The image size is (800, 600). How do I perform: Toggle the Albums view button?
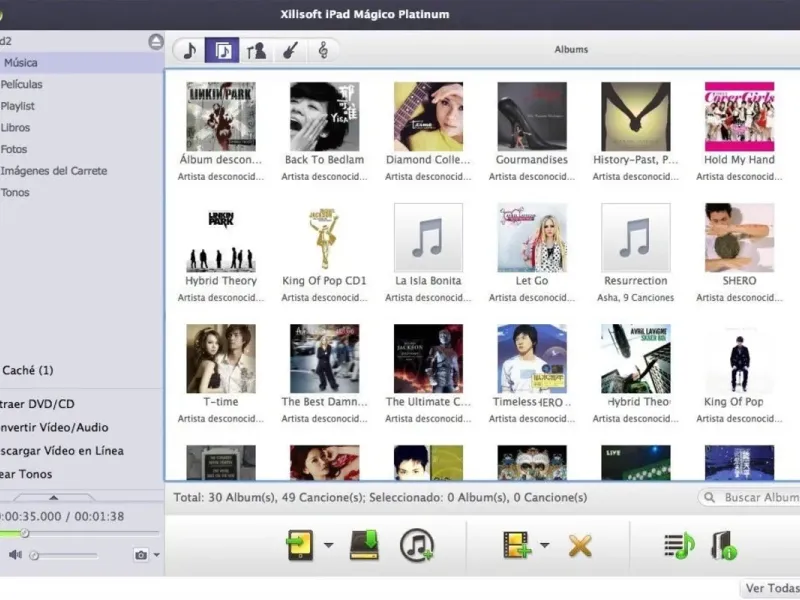222,50
